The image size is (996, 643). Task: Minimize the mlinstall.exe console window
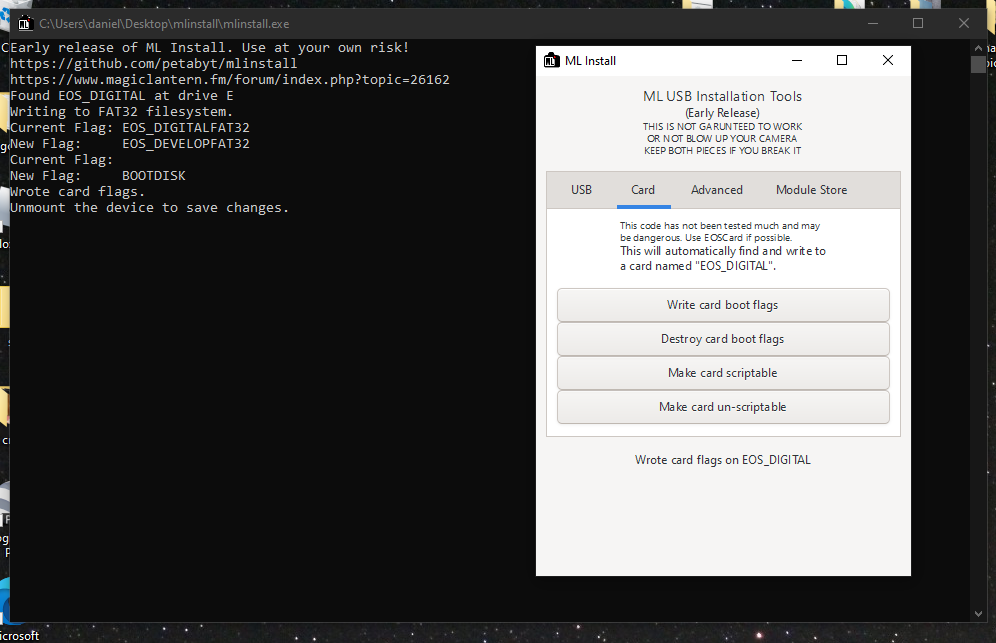tap(873, 24)
